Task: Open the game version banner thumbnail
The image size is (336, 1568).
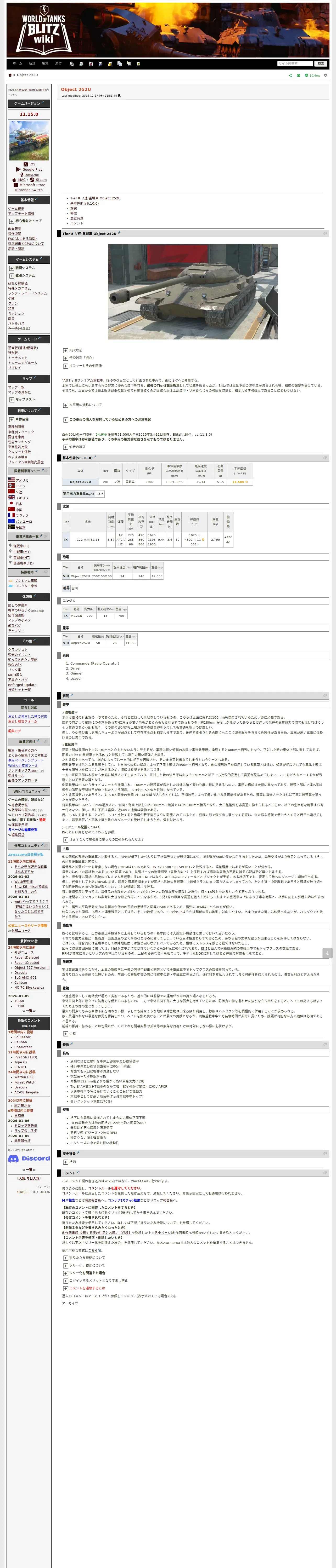Action: (x=29, y=140)
